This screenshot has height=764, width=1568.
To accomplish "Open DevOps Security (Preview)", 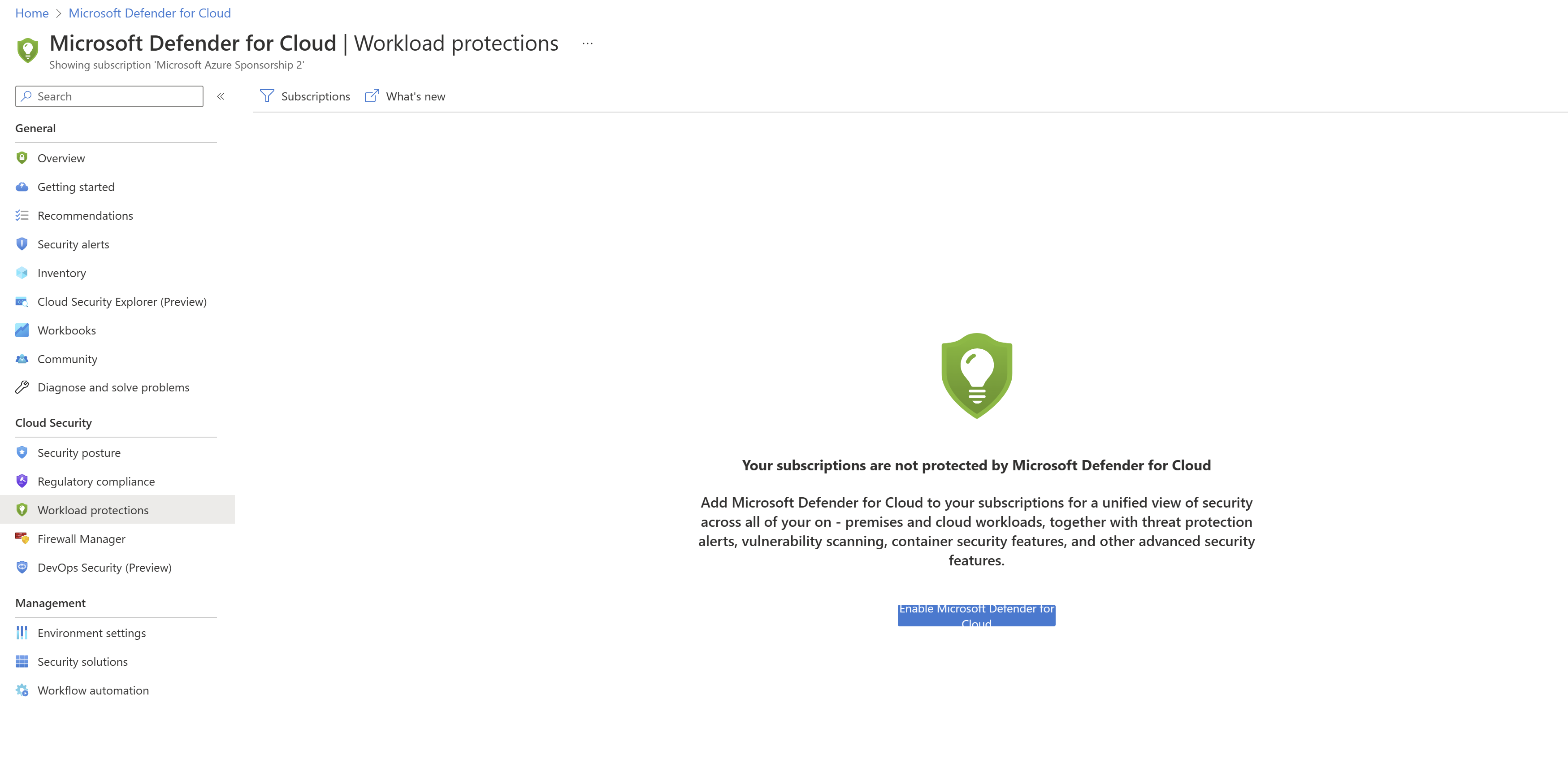I will (104, 567).
